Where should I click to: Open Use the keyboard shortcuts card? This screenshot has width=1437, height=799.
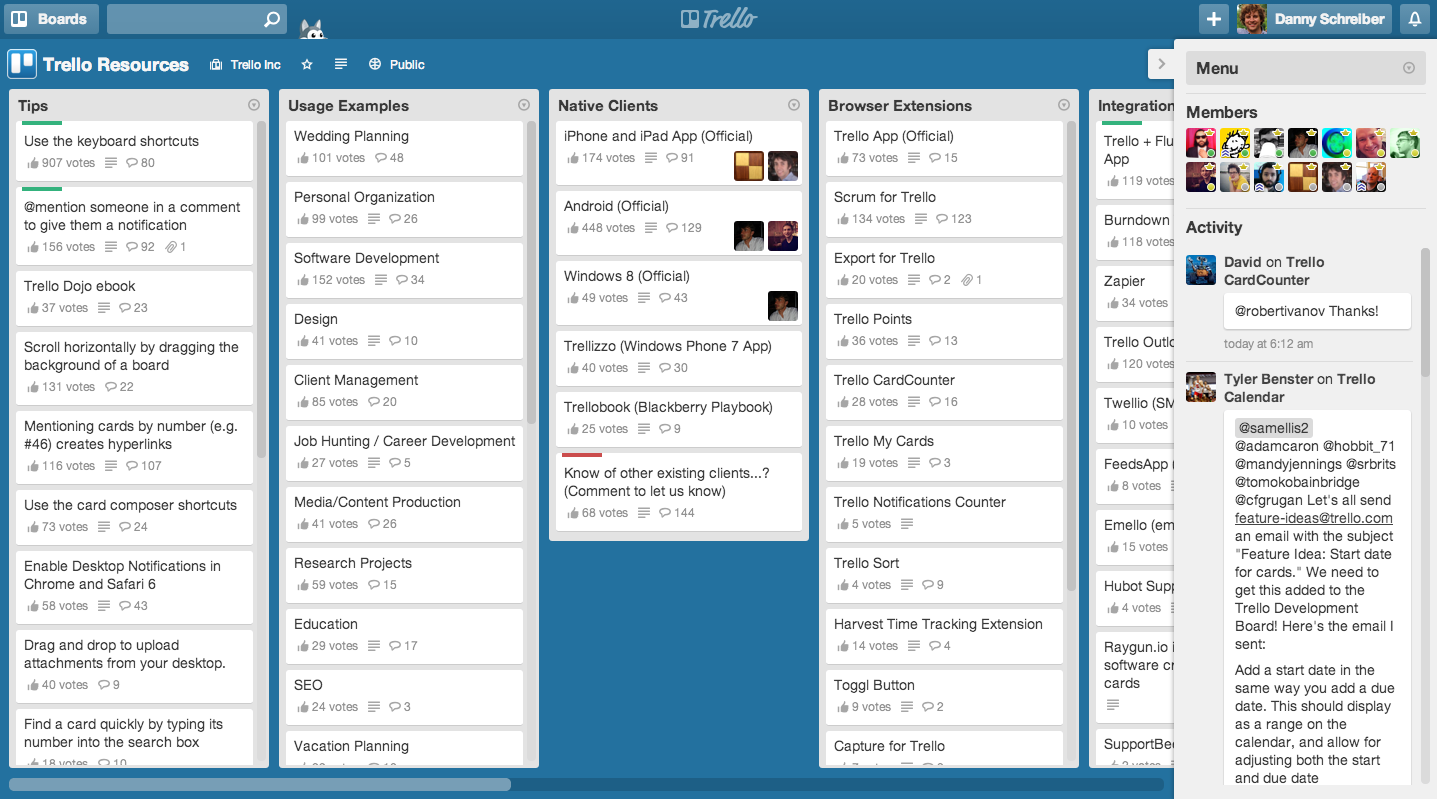coord(135,151)
